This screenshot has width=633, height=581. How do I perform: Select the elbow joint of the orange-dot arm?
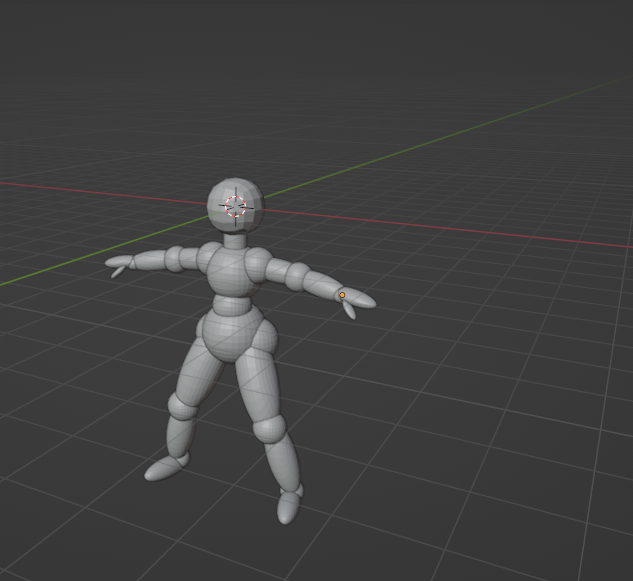296,277
